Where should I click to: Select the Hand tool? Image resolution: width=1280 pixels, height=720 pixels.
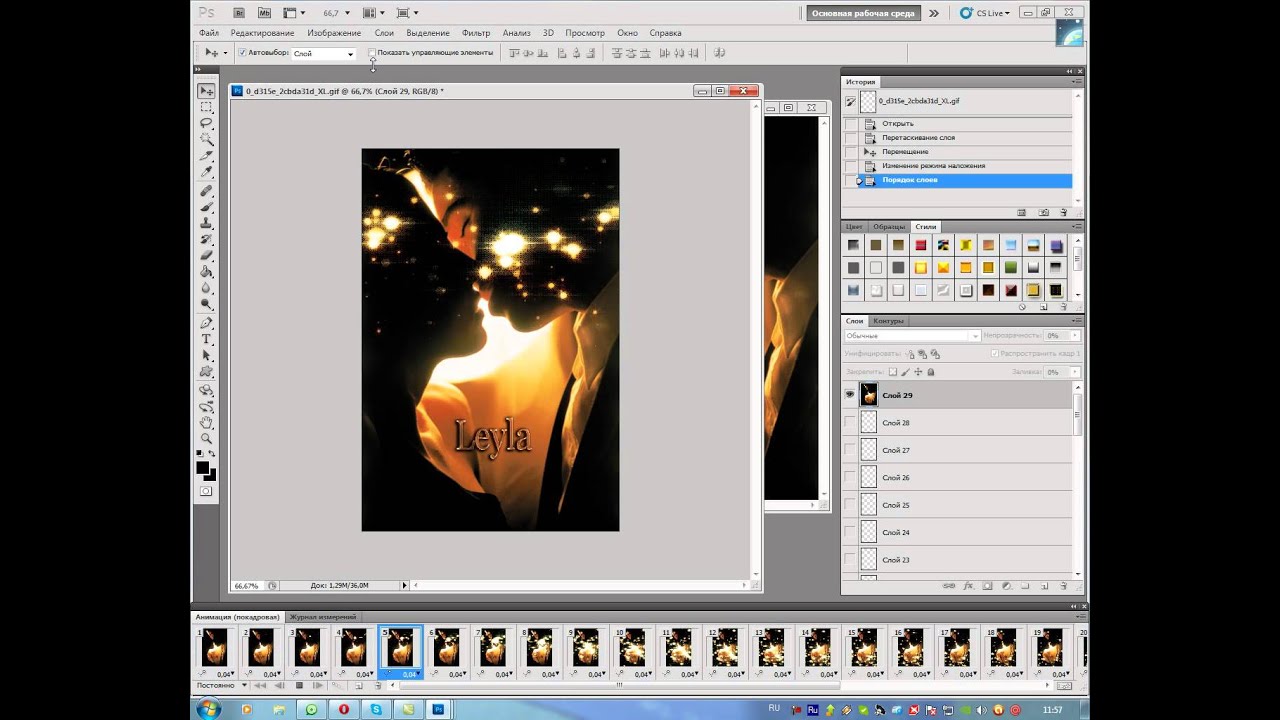[207, 422]
